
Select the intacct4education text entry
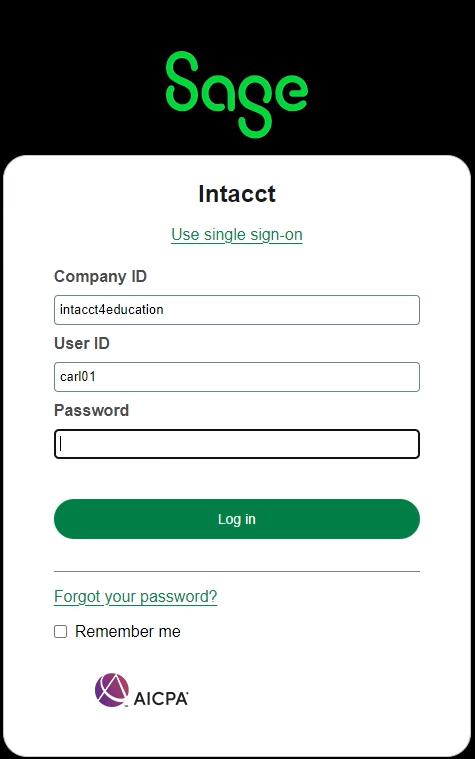(111, 310)
